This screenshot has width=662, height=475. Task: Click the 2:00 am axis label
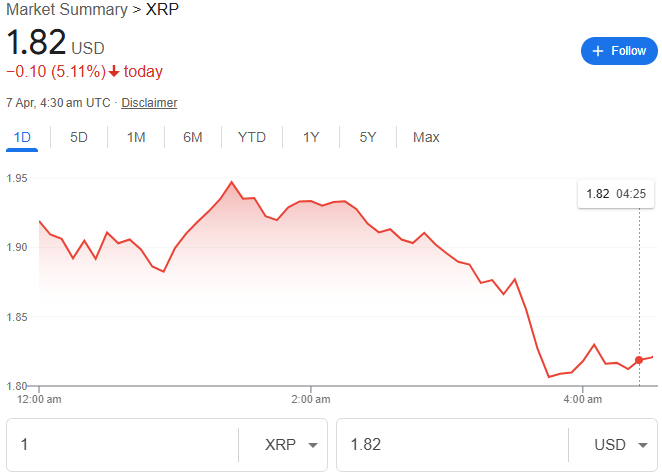coord(311,399)
